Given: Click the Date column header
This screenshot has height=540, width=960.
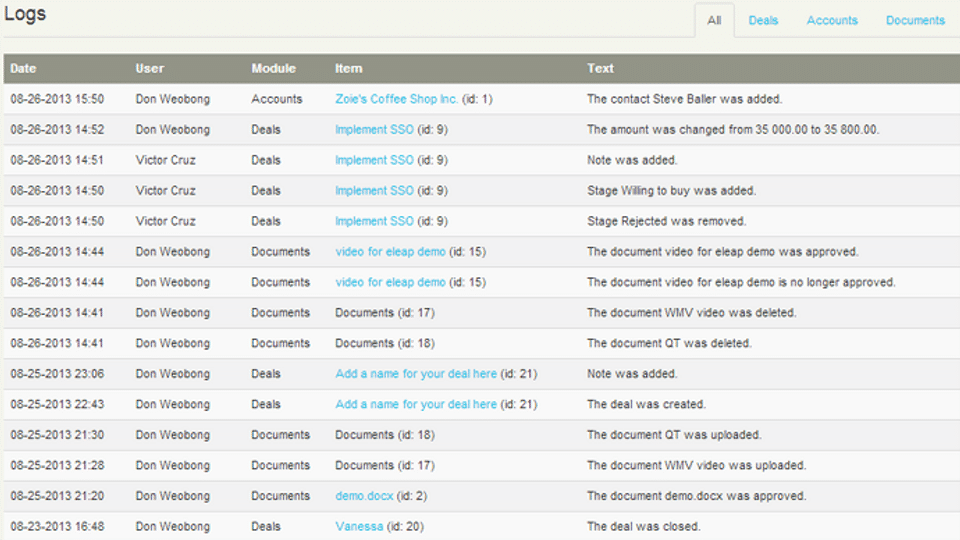Looking at the screenshot, I should click(x=23, y=69).
